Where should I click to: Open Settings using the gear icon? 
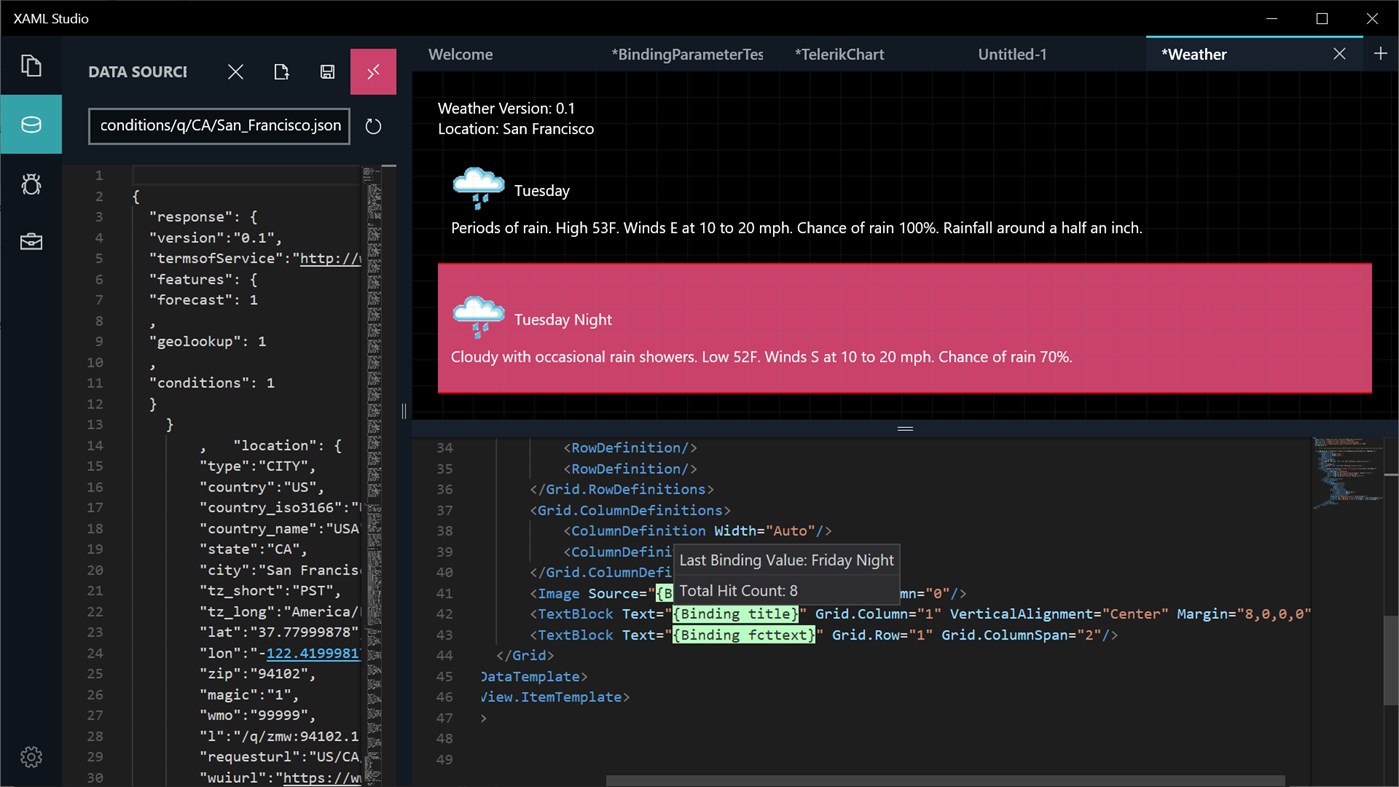click(30, 757)
